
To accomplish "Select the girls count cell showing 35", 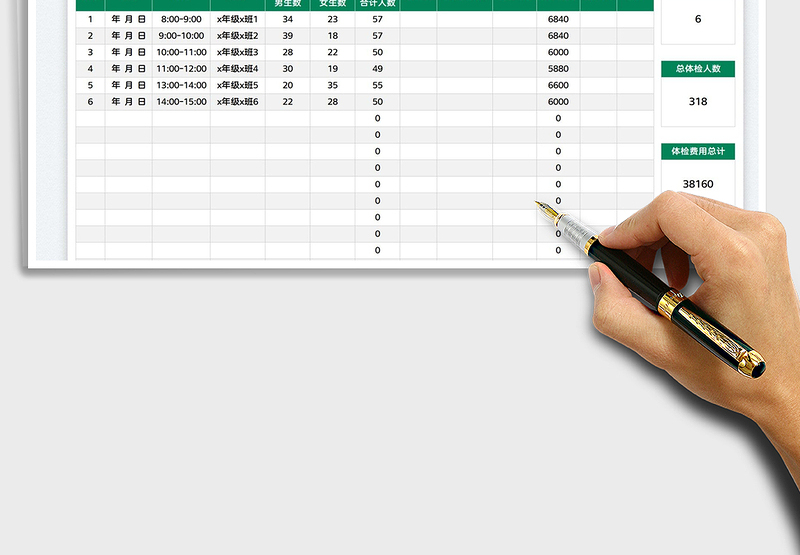I will [x=332, y=85].
